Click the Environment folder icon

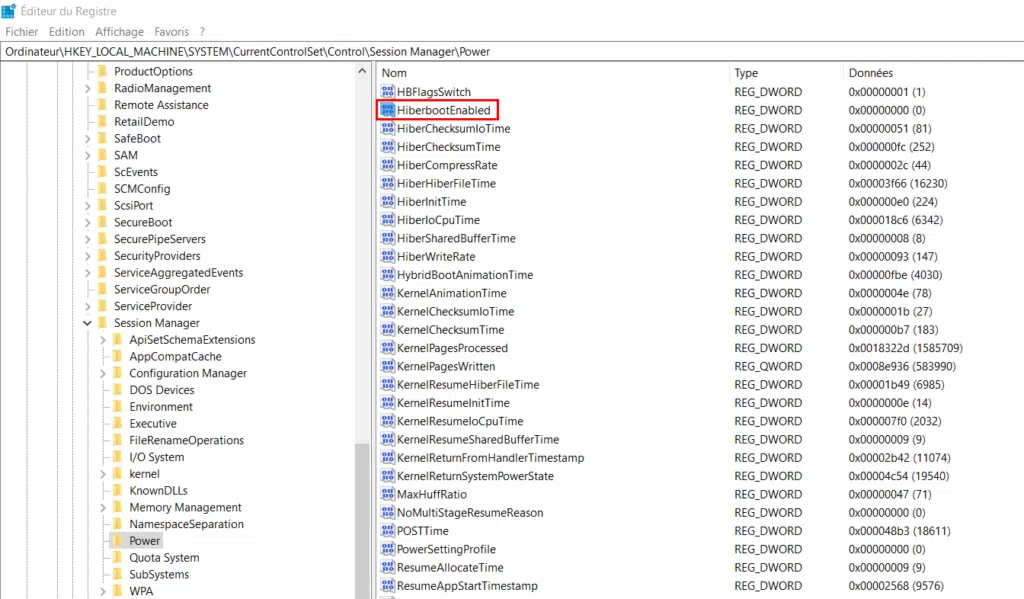[x=117, y=406]
